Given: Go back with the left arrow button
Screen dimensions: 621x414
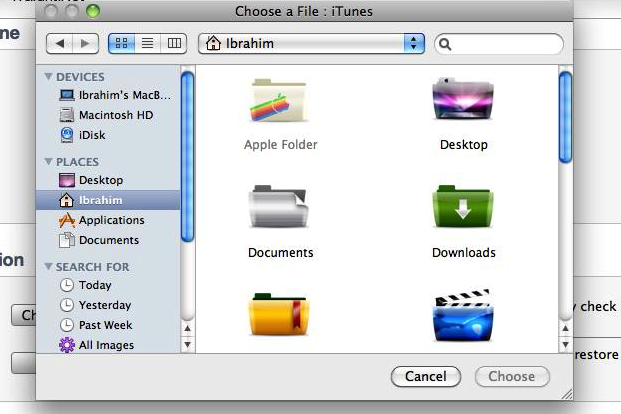Looking at the screenshot, I should point(59,43).
